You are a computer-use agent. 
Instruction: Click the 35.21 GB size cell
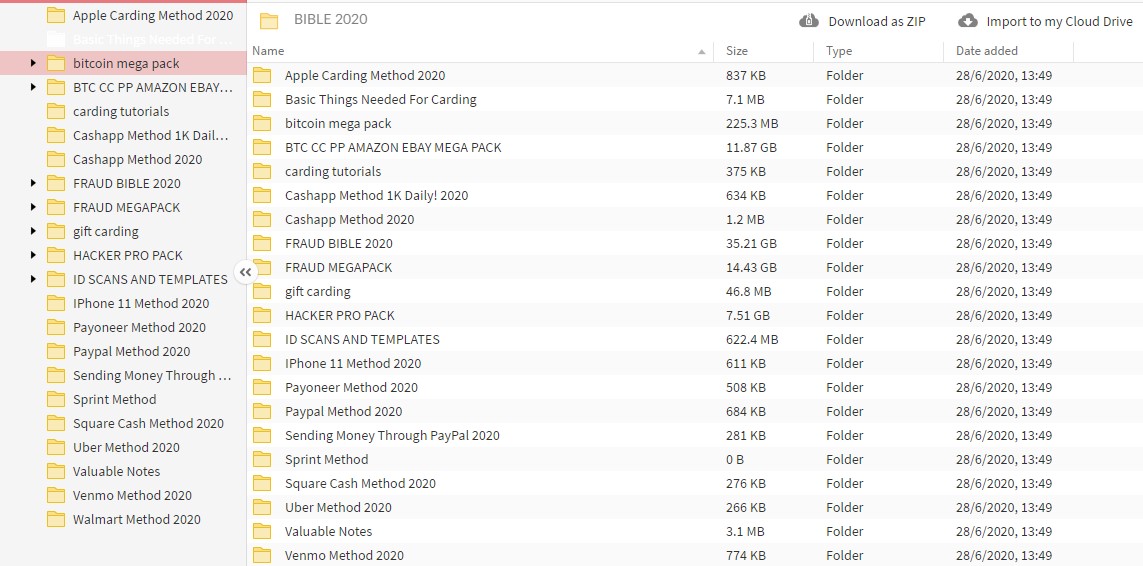pyautogui.click(x=752, y=244)
